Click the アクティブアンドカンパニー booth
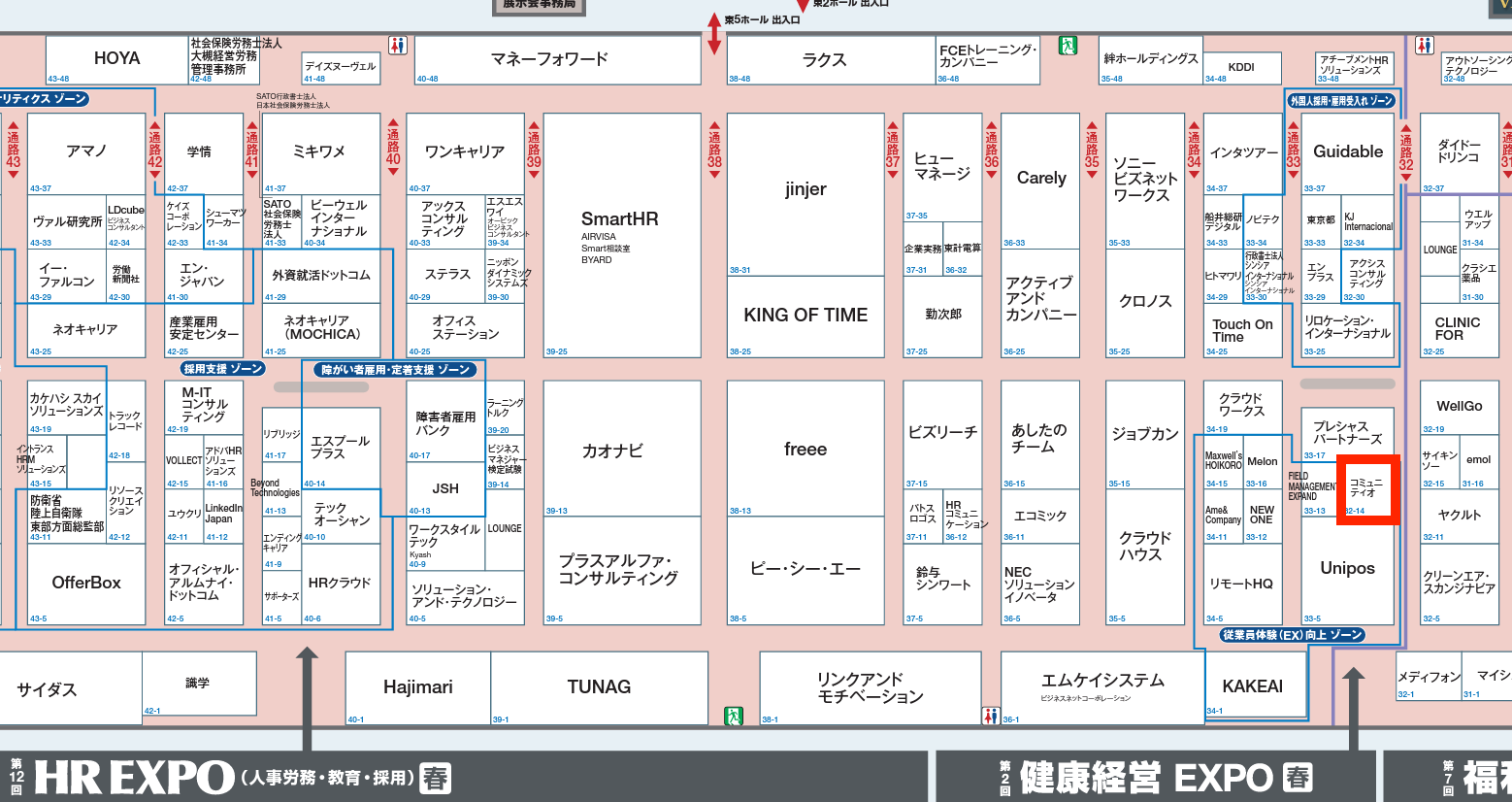The height and width of the screenshot is (802, 1512). (1040, 303)
